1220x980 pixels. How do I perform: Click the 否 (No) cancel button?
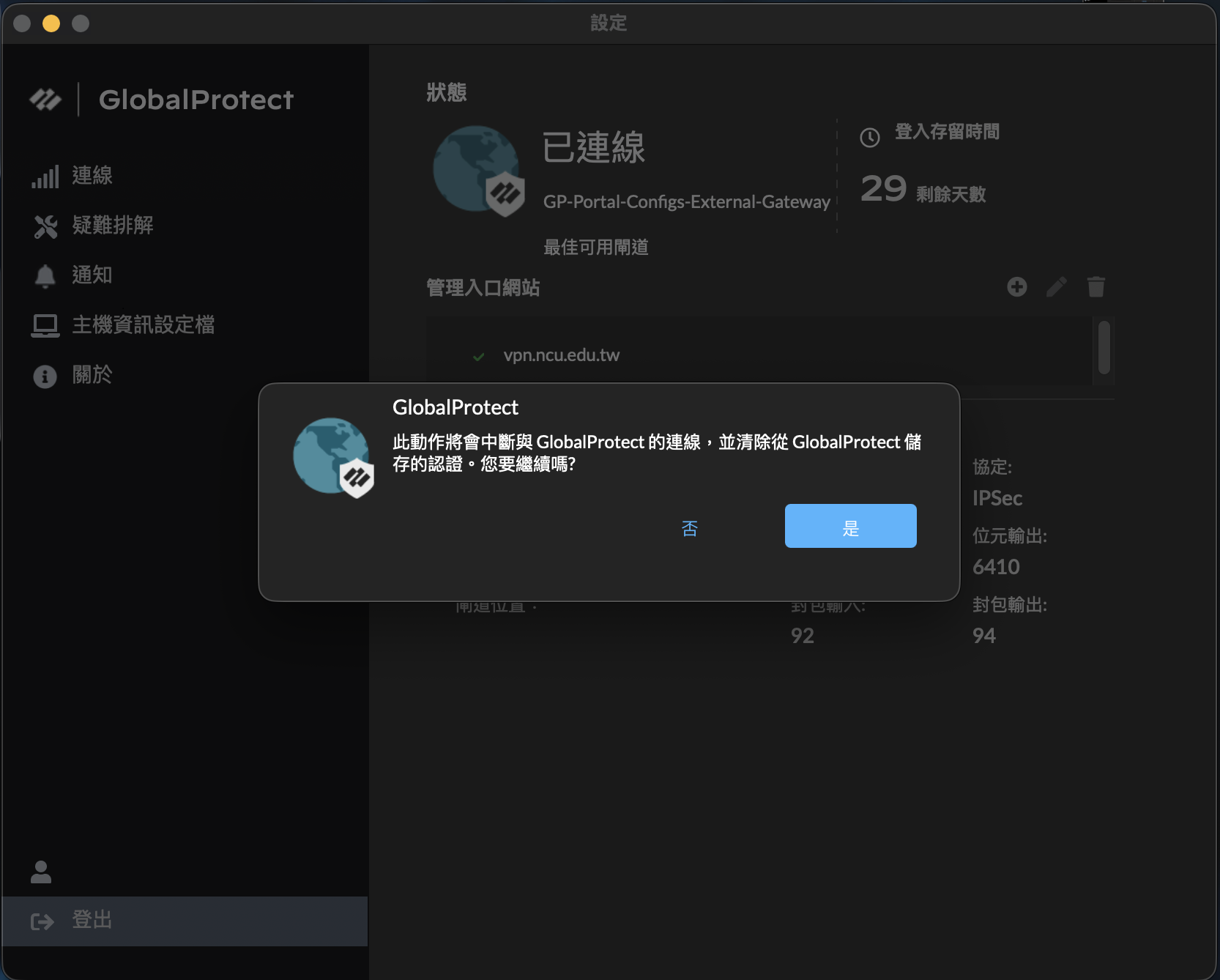(x=689, y=528)
